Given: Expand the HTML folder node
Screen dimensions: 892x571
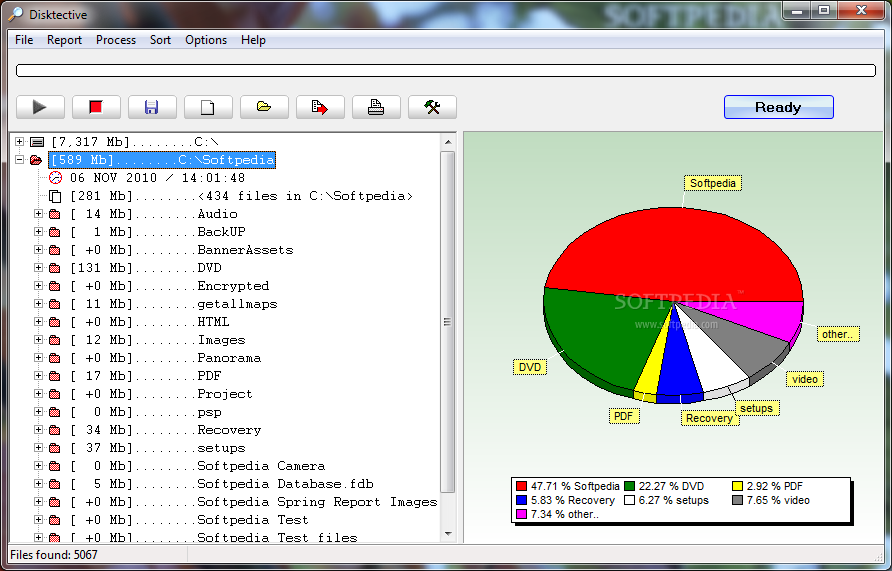Looking at the screenshot, I should pyautogui.click(x=38, y=322).
